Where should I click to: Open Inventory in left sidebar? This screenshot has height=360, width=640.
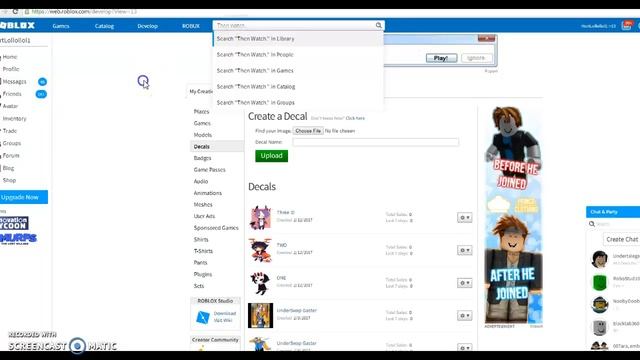(x=14, y=119)
